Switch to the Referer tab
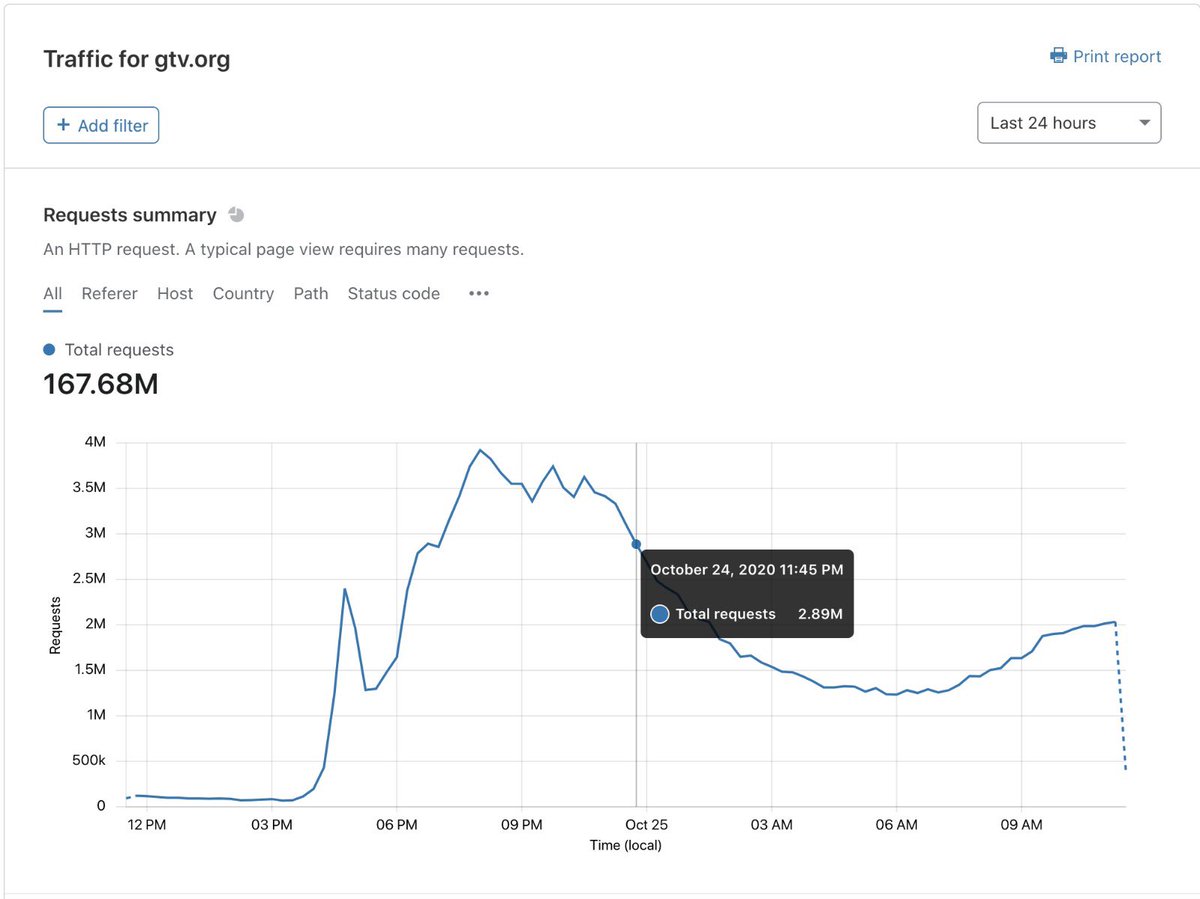Viewport: 1200px width, 899px height. (x=110, y=294)
